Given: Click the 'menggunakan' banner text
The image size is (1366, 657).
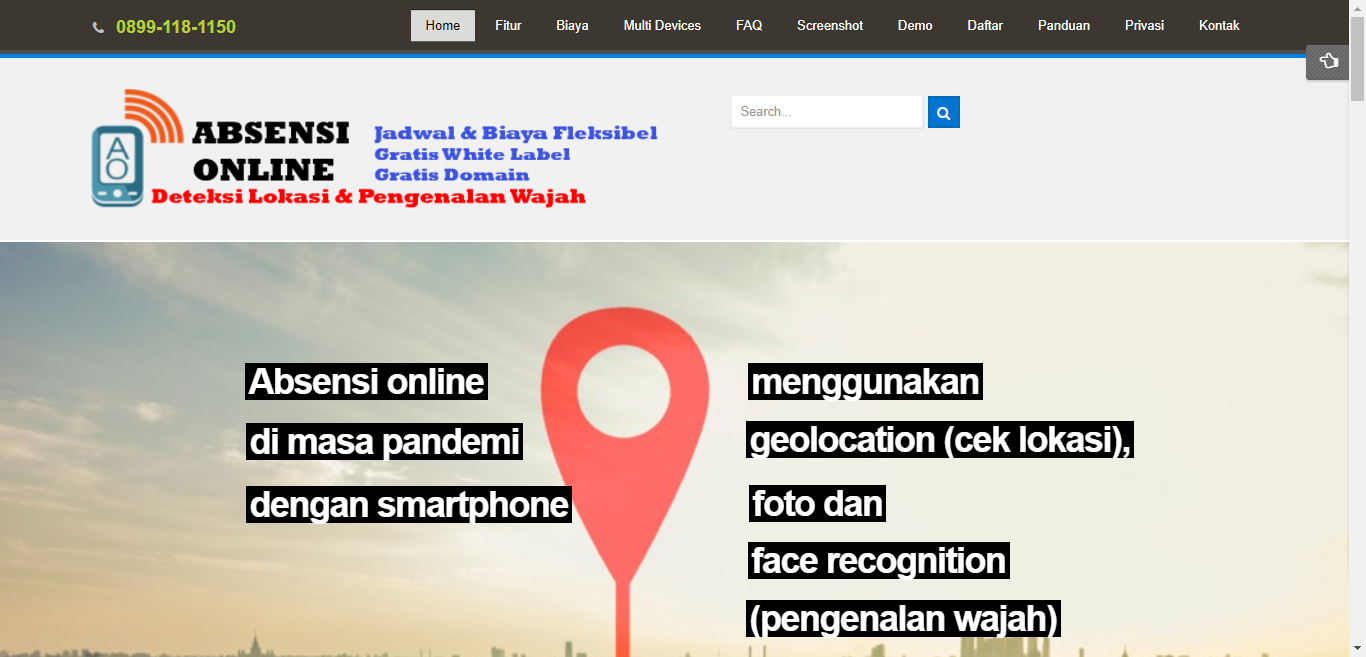Looking at the screenshot, I should click(x=865, y=382).
